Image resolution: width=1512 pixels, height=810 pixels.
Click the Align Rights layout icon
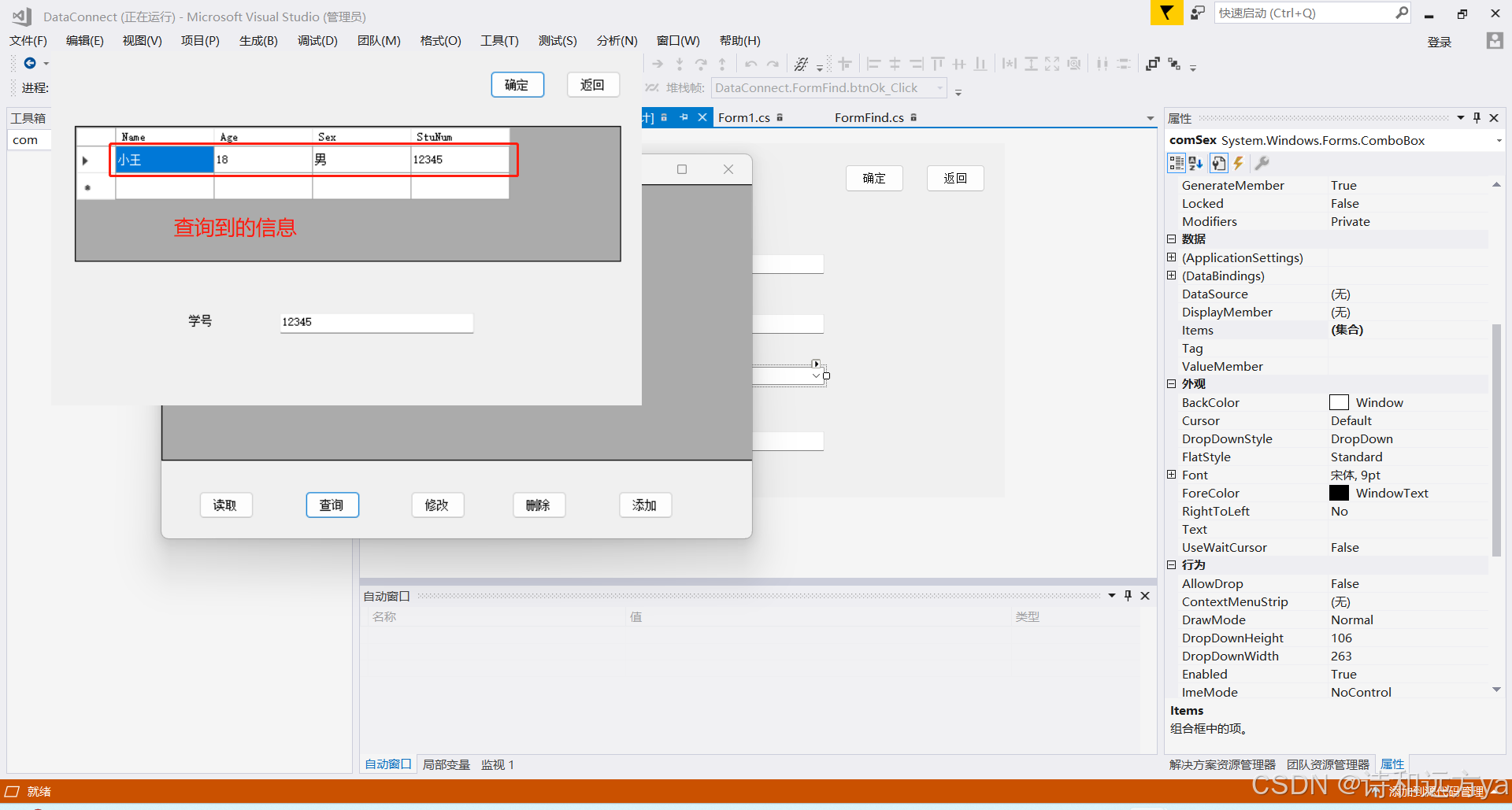pyautogui.click(x=916, y=64)
